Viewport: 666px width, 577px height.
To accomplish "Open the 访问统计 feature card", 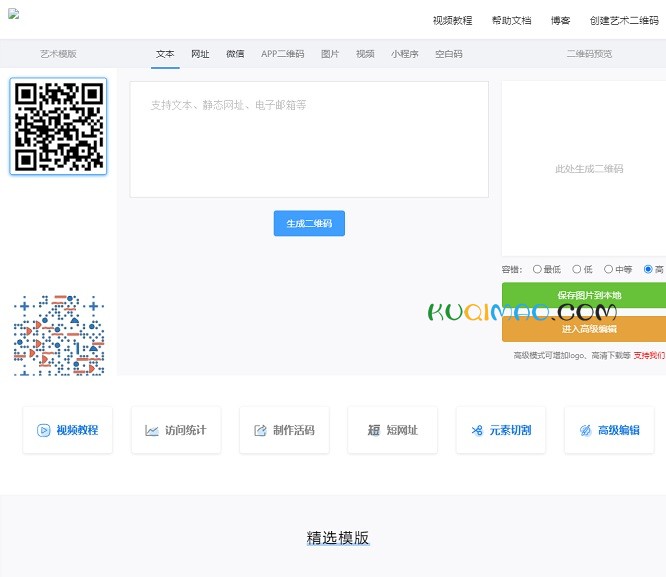I will pos(176,430).
